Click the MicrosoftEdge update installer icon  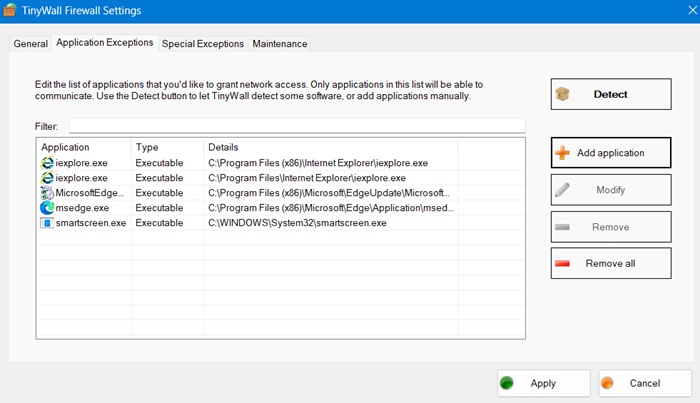click(x=47, y=193)
